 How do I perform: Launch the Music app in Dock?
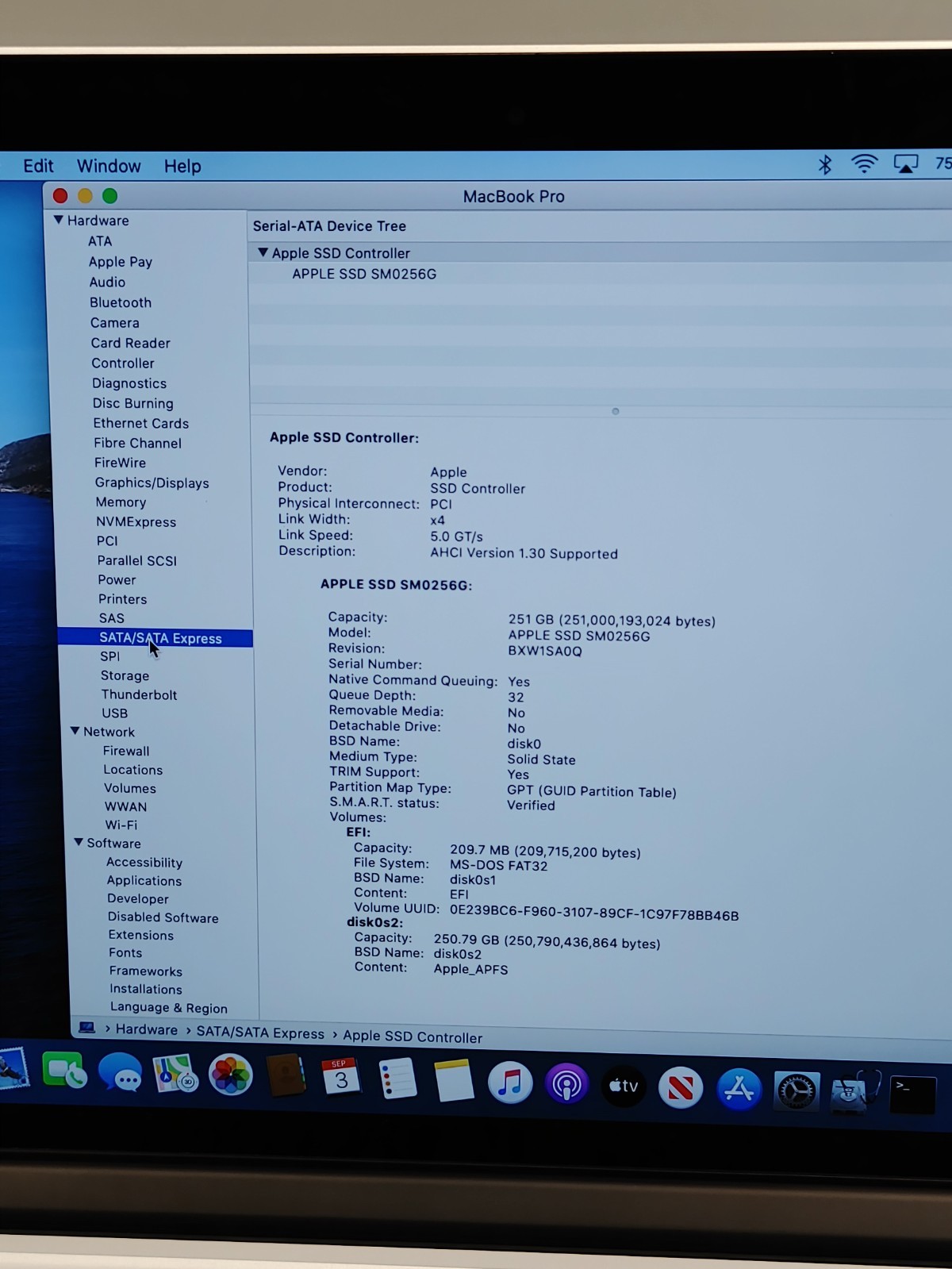pyautogui.click(x=510, y=1082)
